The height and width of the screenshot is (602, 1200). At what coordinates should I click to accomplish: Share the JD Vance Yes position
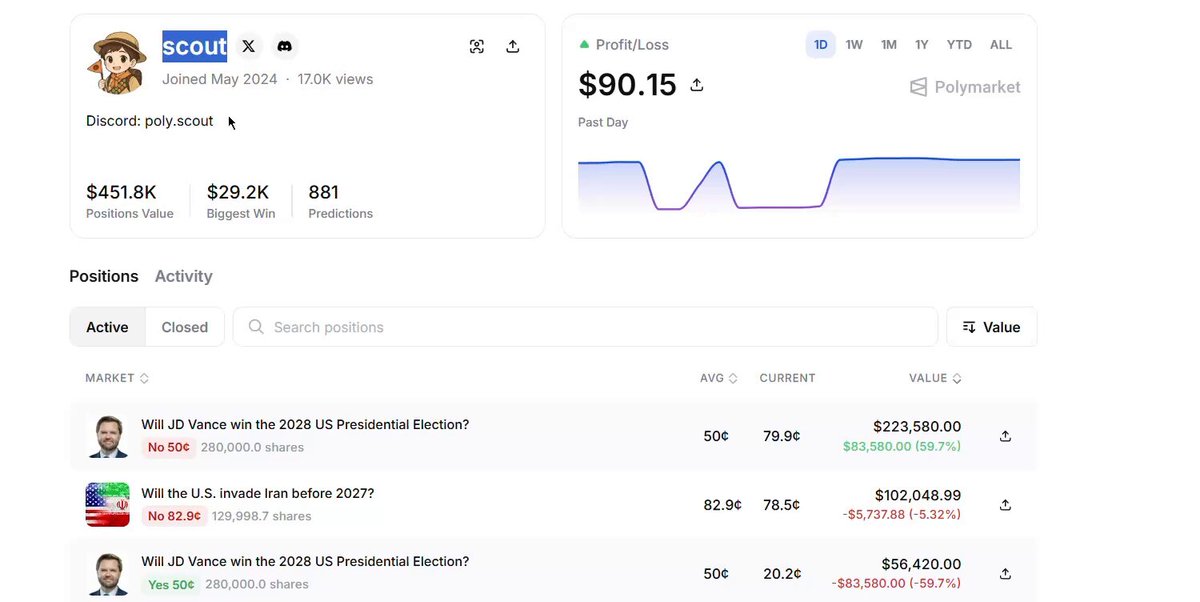pyautogui.click(x=1005, y=574)
